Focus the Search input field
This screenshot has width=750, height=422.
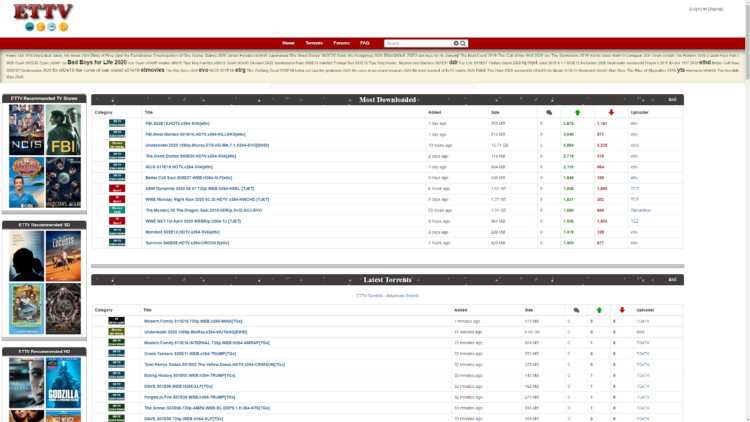(419, 44)
